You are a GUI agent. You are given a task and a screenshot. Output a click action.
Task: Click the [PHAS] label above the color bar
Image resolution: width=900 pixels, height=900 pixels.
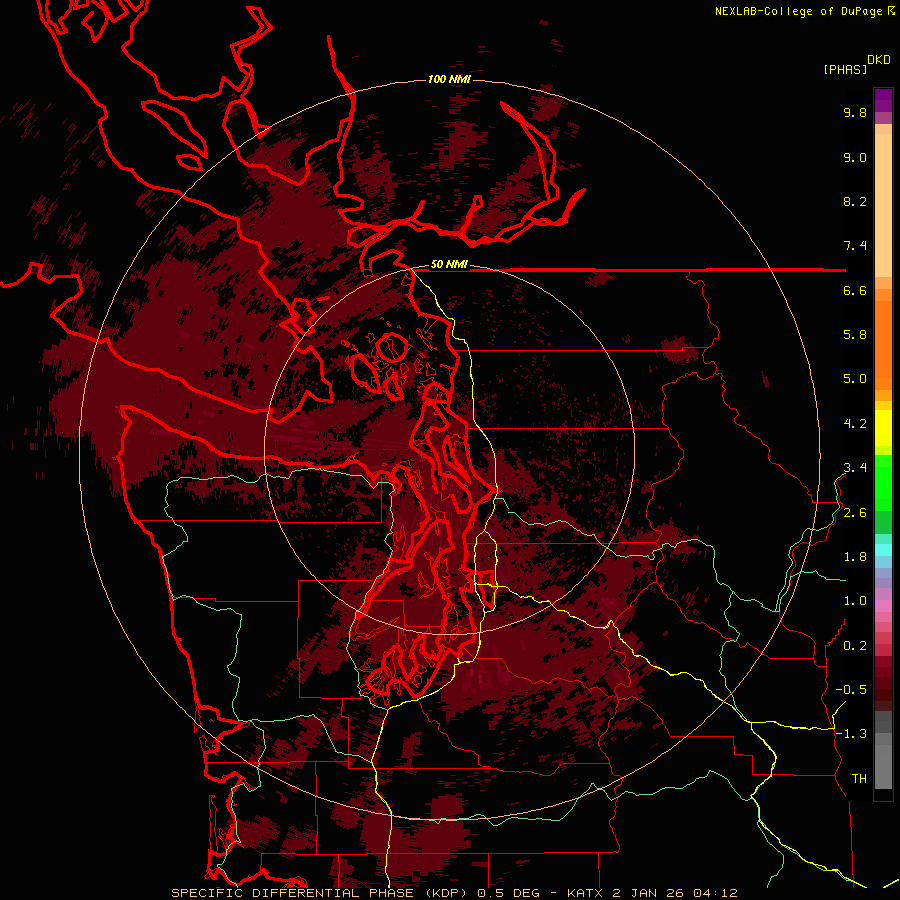click(x=845, y=69)
